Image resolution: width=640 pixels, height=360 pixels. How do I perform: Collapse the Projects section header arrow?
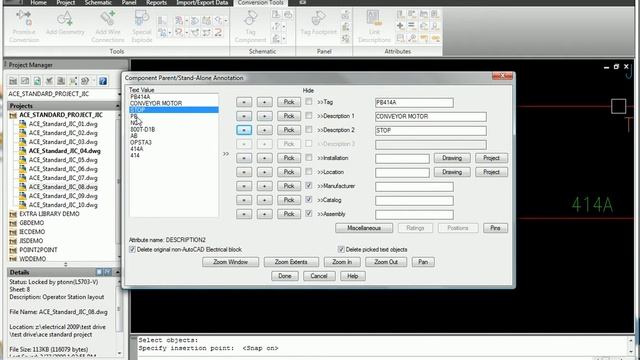tap(118, 106)
